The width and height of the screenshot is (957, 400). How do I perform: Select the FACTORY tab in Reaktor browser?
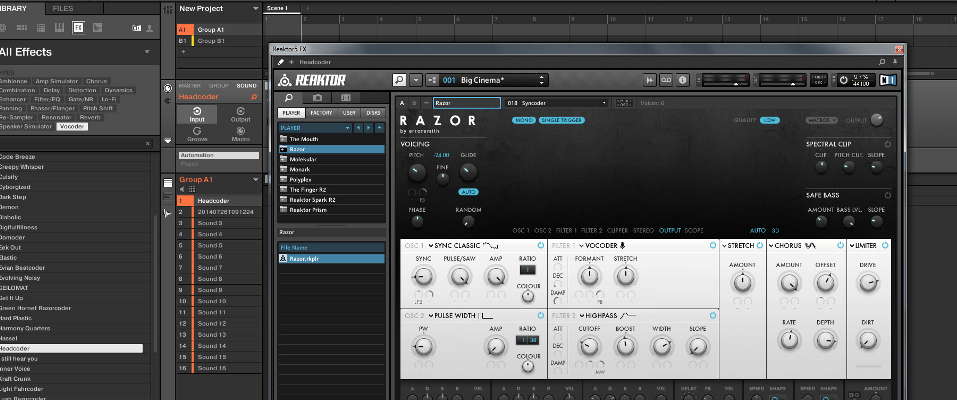click(321, 113)
